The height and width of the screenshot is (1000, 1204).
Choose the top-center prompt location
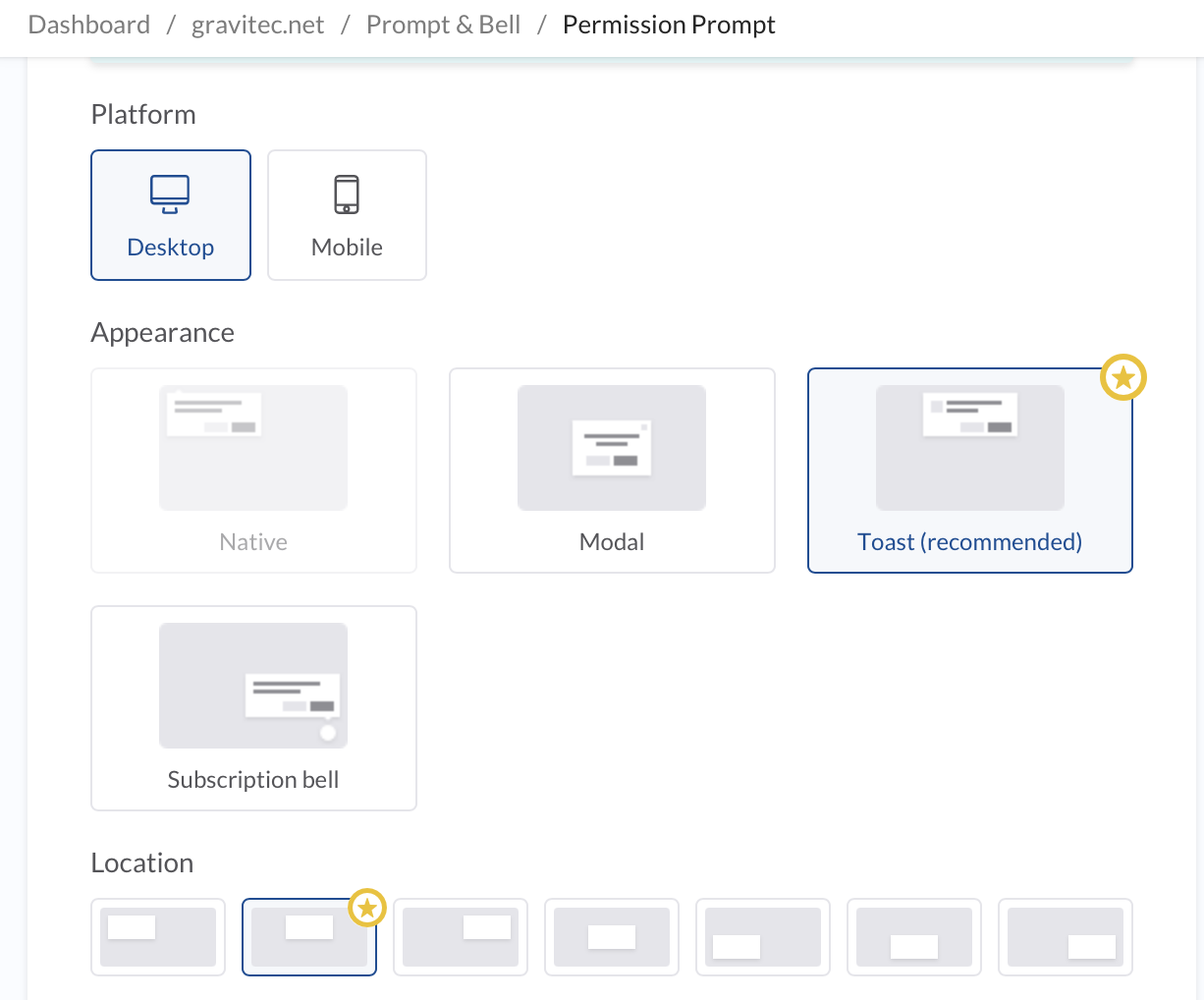(x=309, y=937)
